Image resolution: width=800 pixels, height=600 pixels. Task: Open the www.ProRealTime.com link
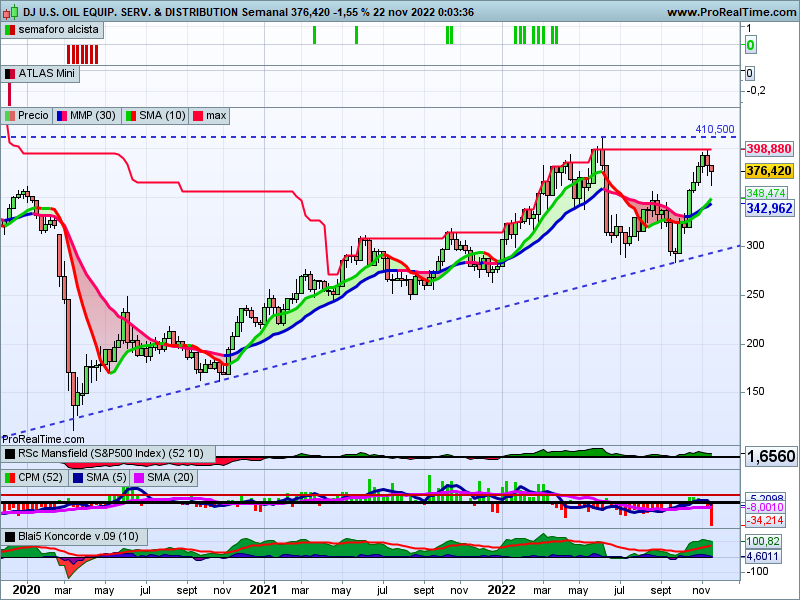click(732, 12)
